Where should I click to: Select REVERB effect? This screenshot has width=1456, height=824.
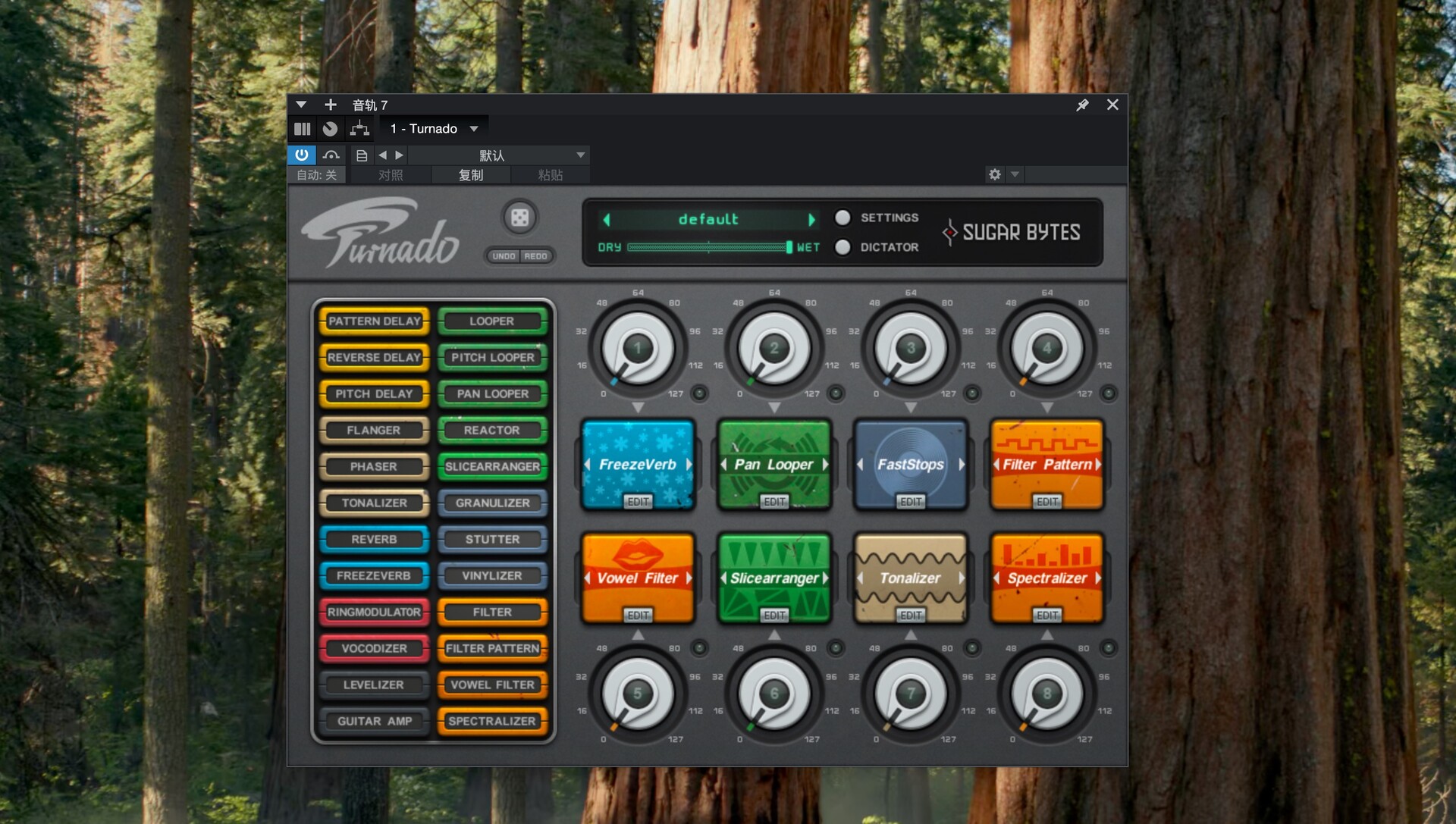coord(375,540)
